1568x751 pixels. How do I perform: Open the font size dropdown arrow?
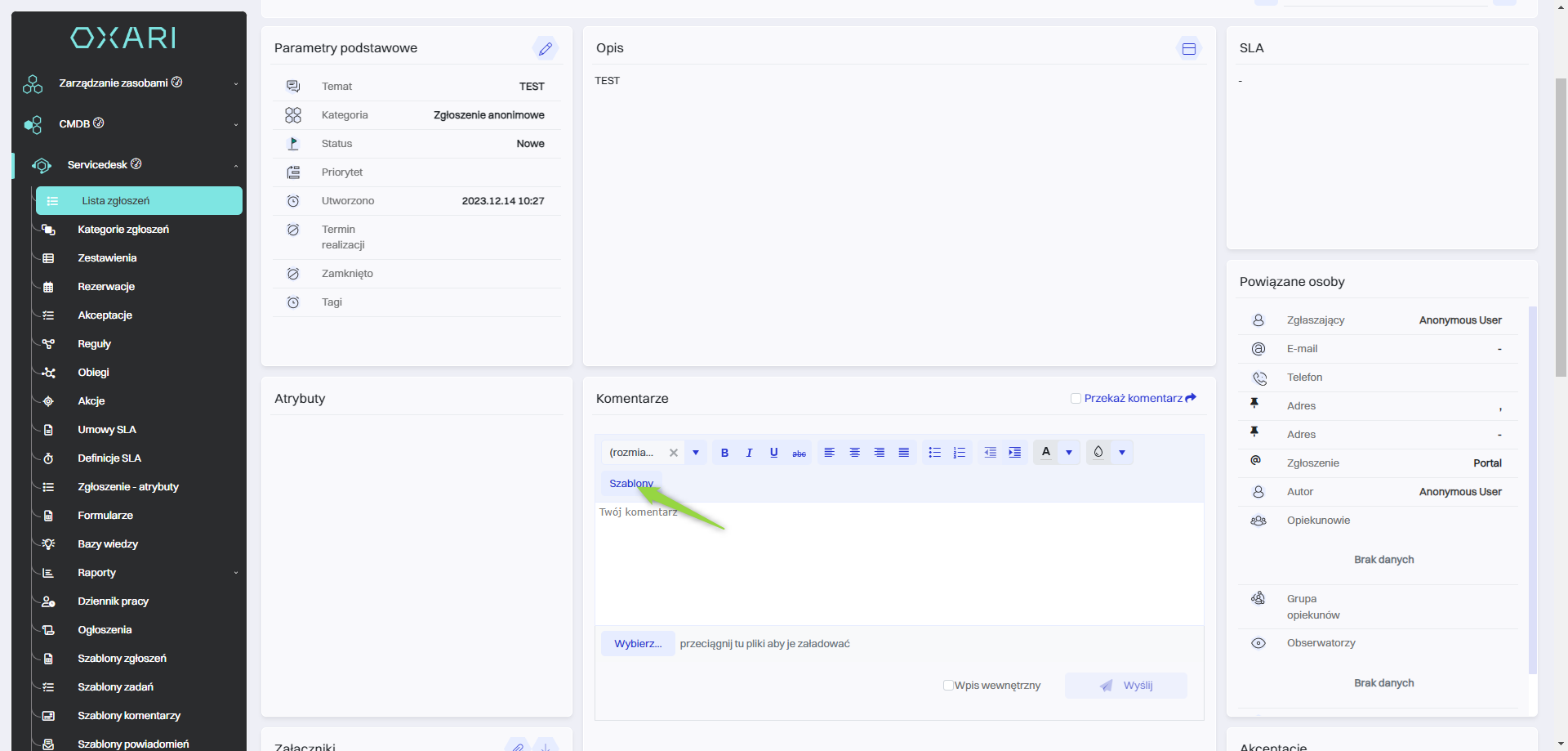click(x=696, y=453)
